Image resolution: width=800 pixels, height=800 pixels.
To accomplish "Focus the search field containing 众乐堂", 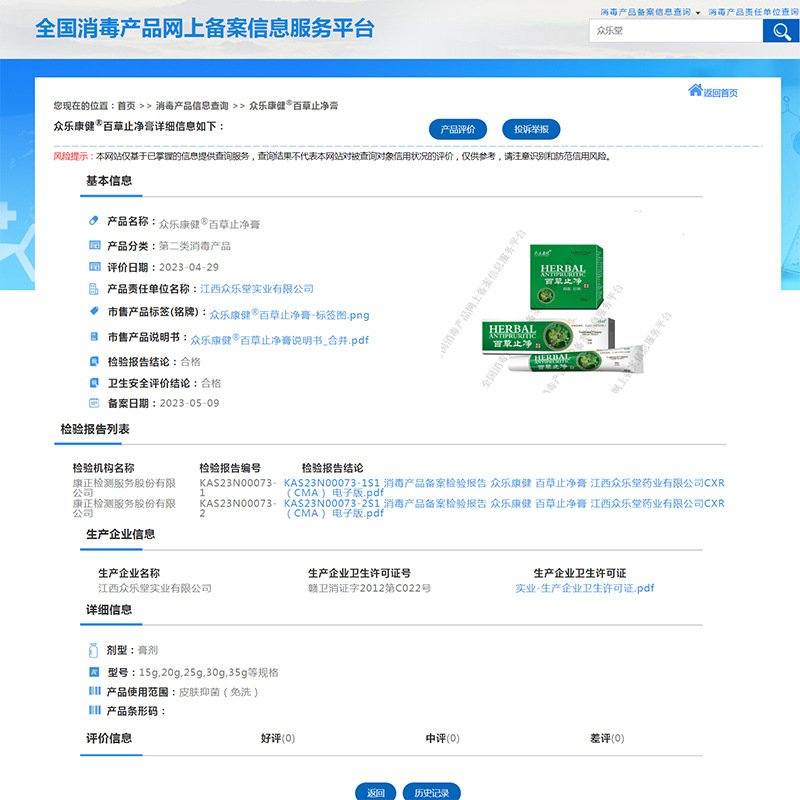I will click(x=676, y=31).
